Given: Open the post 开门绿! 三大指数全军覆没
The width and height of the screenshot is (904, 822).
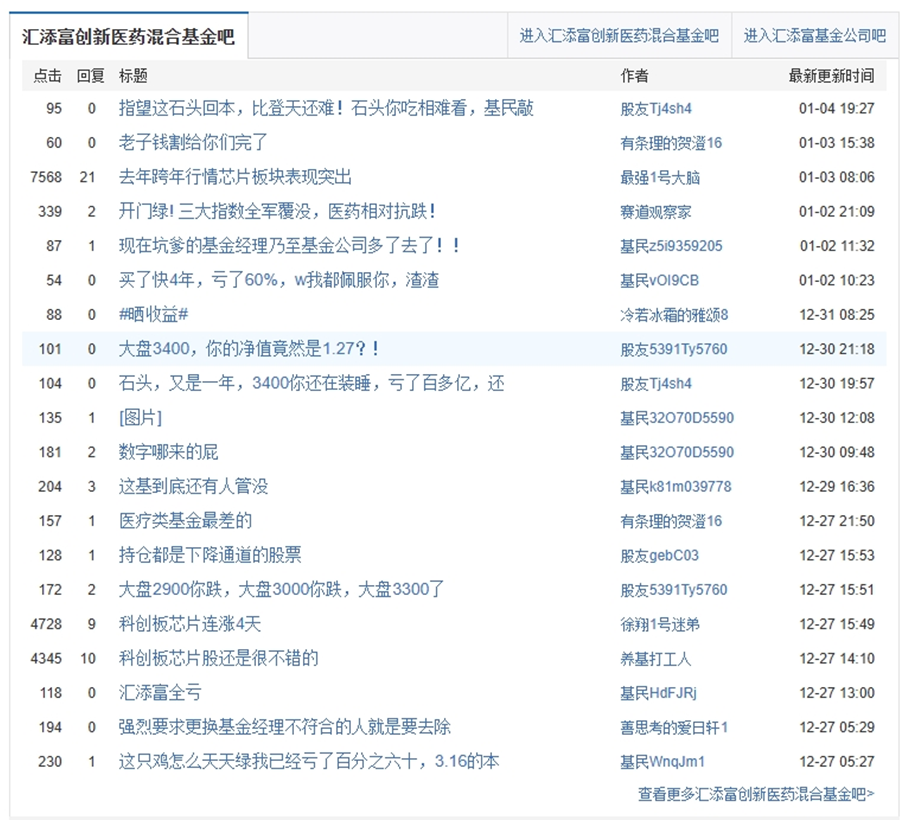Looking at the screenshot, I should point(277,212).
